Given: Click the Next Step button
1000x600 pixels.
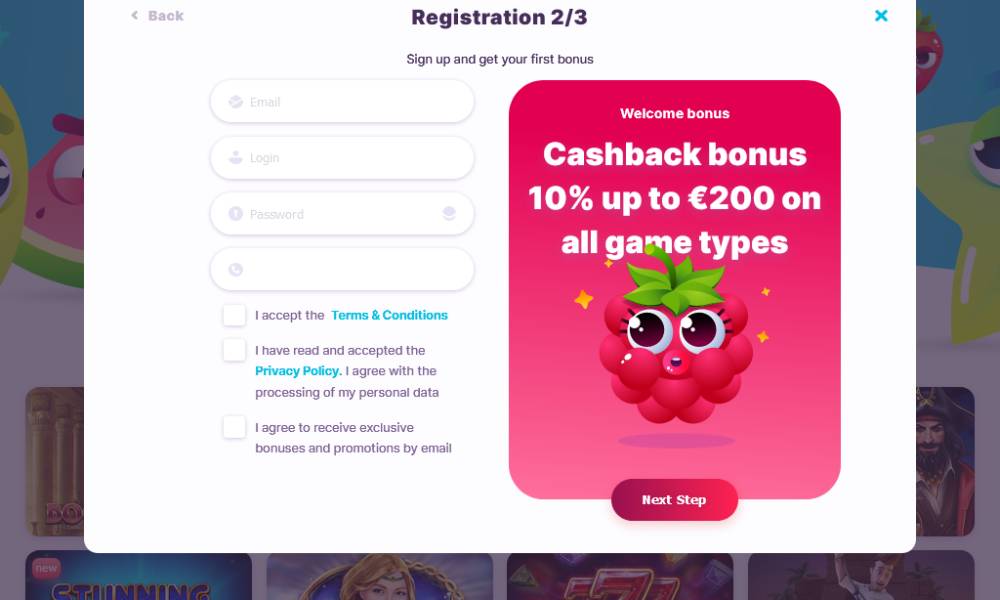Looking at the screenshot, I should click(x=674, y=500).
